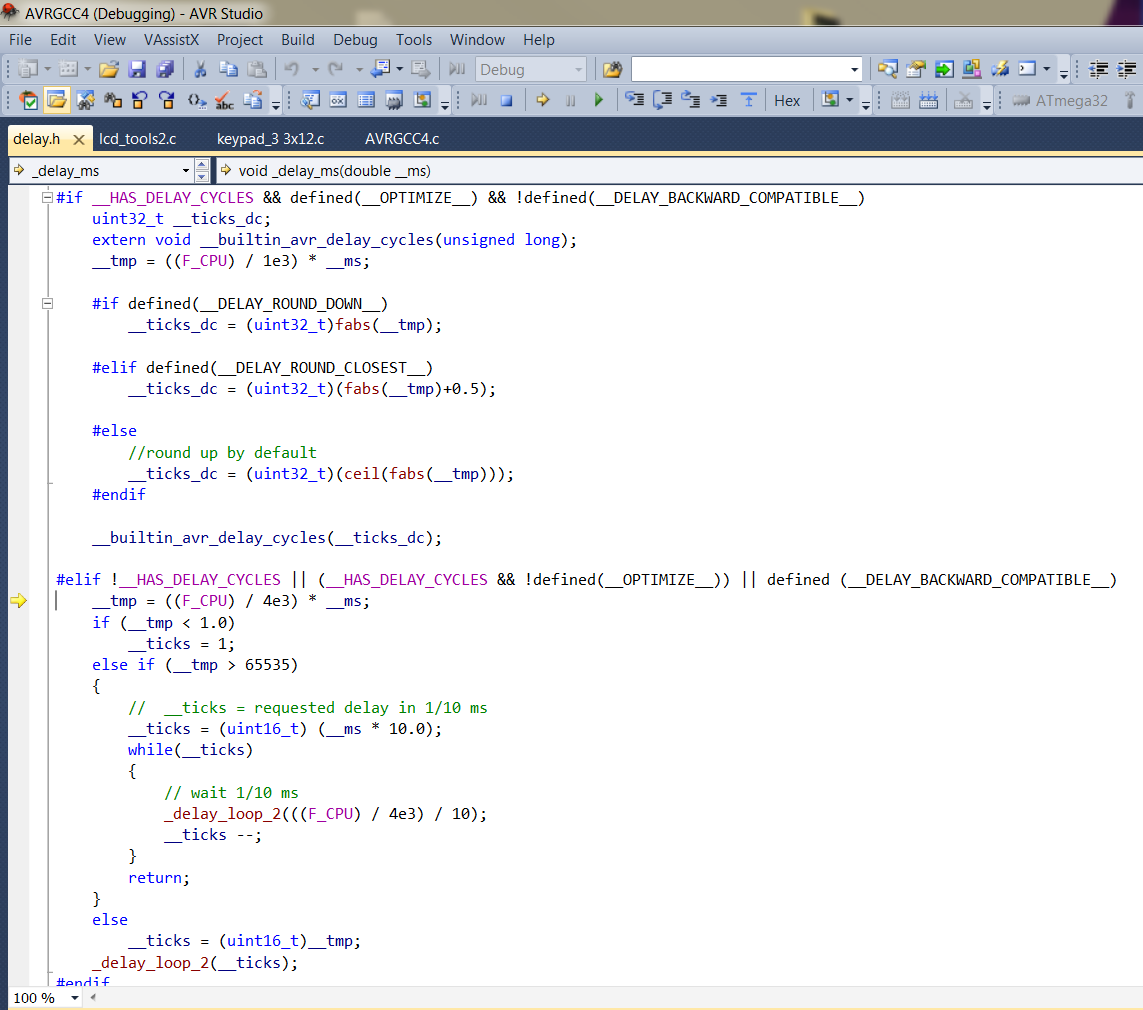Screen dimensions: 1143x1010
Task: Open the void _delay_ms member dropdown
Action: pos(679,171)
